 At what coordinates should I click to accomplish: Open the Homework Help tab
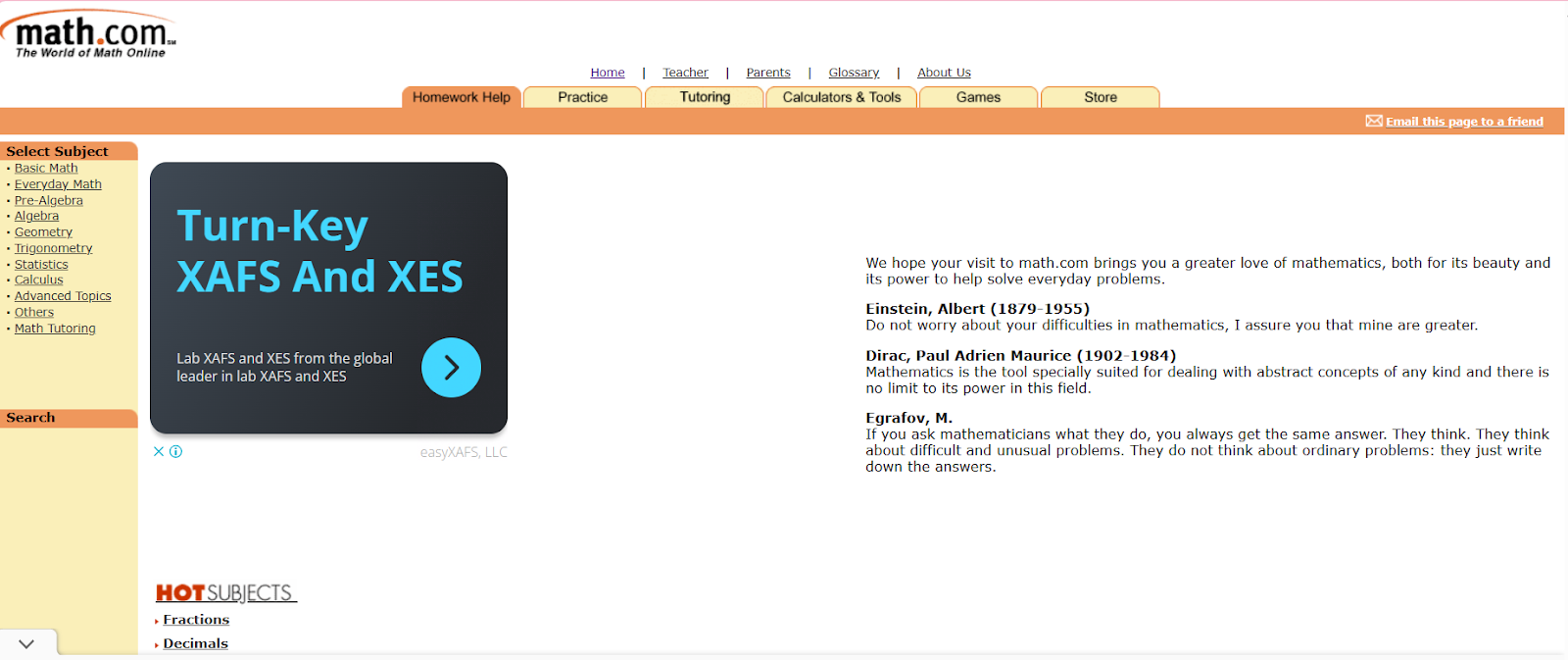coord(462,97)
